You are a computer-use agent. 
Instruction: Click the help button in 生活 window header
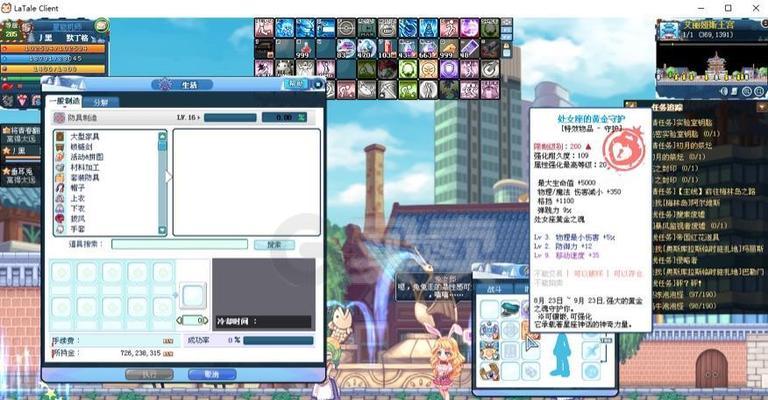pyautogui.click(x=296, y=84)
